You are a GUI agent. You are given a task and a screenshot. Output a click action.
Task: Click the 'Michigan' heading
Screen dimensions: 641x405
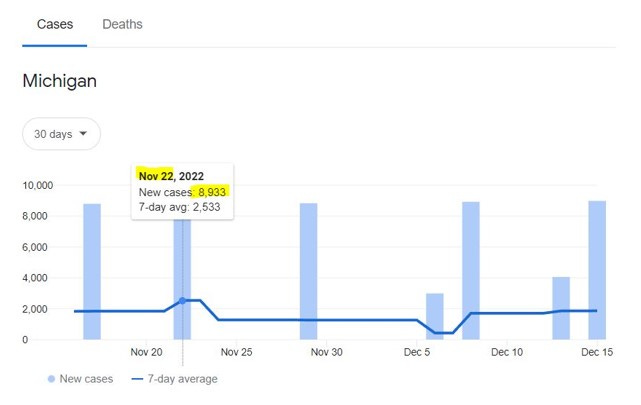(x=60, y=81)
